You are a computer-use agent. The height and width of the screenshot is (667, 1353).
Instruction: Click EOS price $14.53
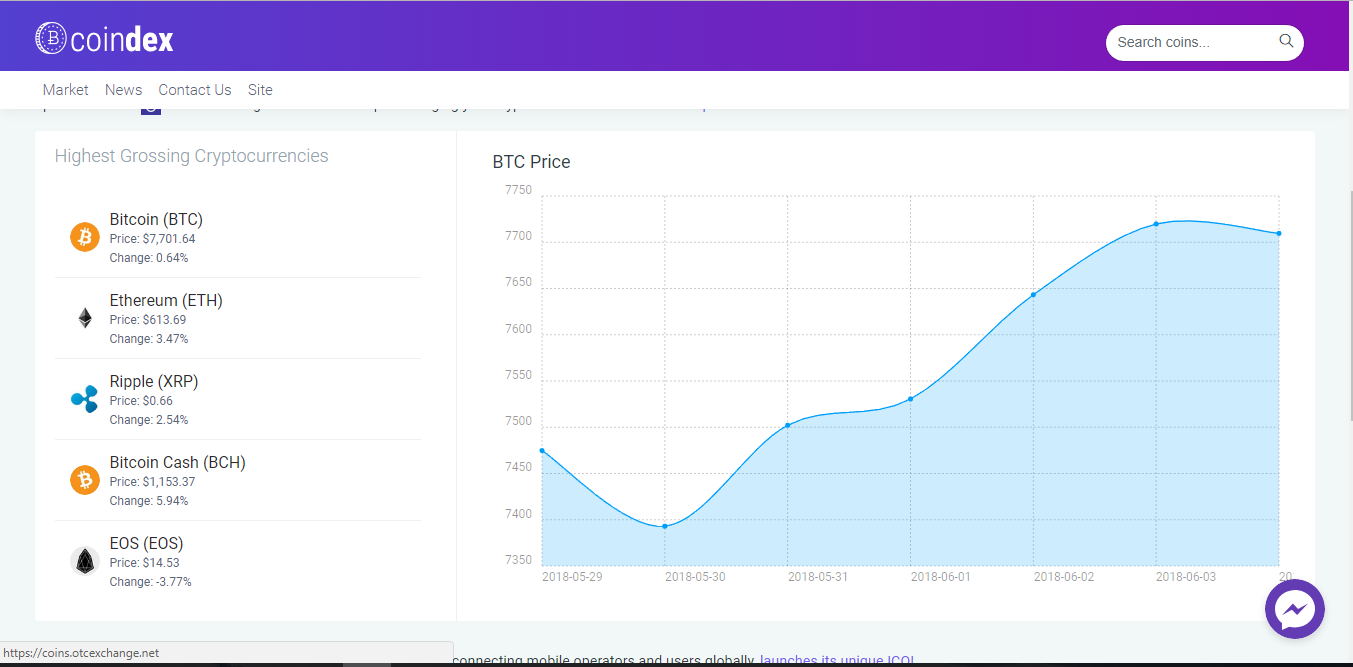tap(145, 563)
